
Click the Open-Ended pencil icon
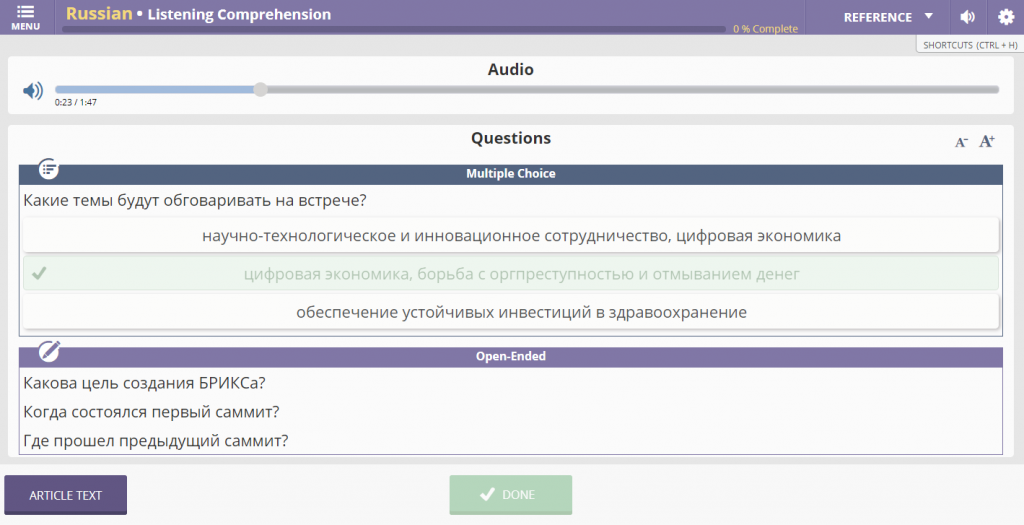pyautogui.click(x=49, y=351)
